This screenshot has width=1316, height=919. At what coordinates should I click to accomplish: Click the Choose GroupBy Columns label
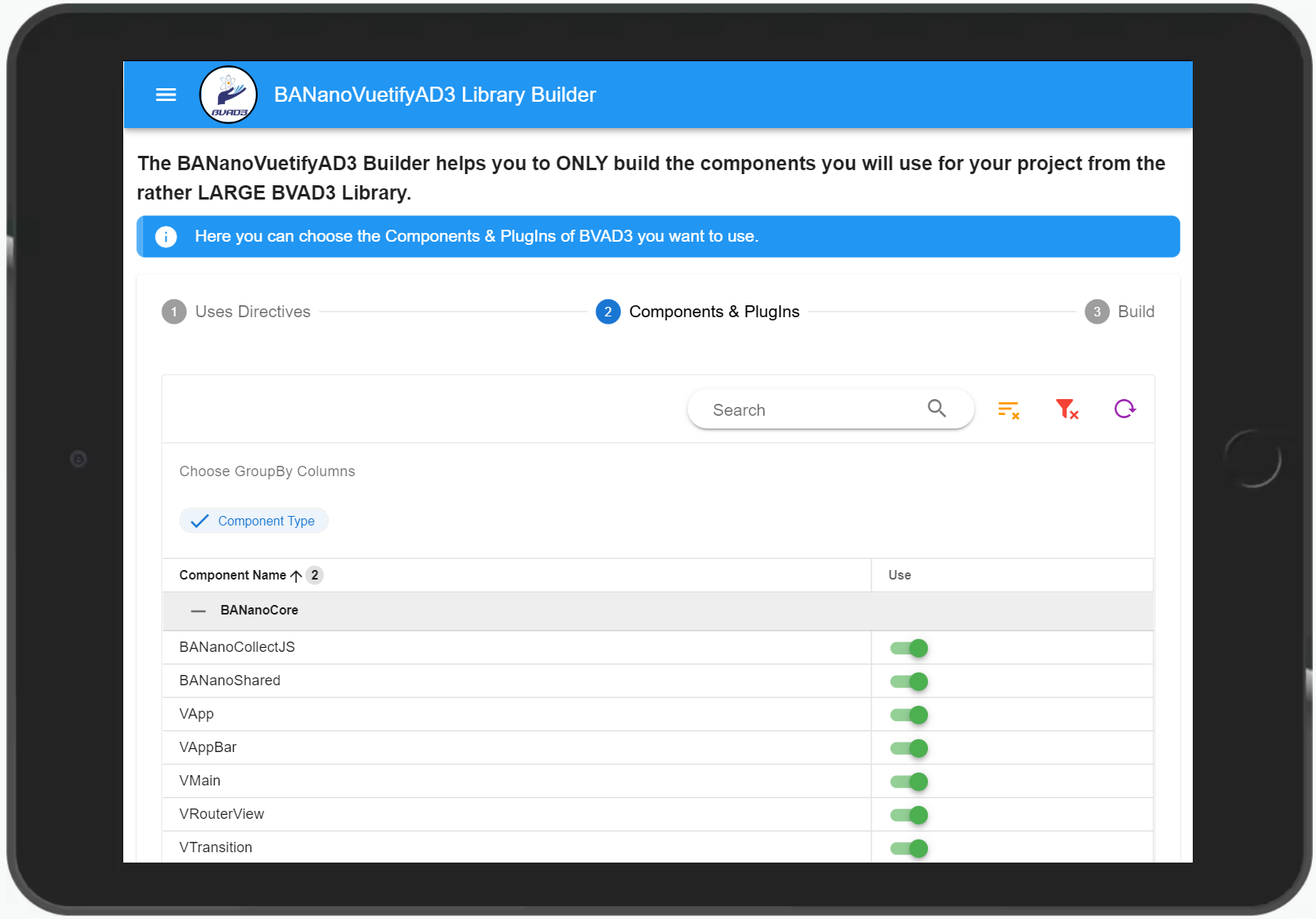pyautogui.click(x=267, y=471)
